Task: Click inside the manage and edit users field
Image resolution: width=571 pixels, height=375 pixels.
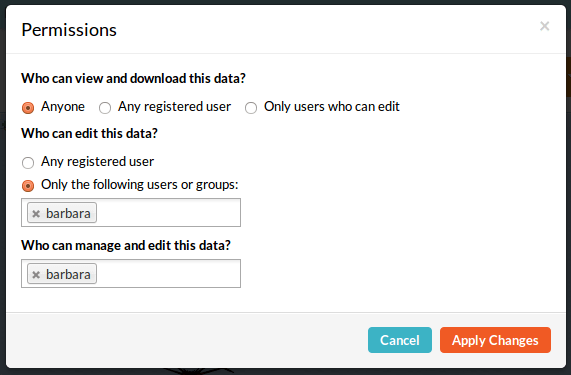Action: pos(131,273)
